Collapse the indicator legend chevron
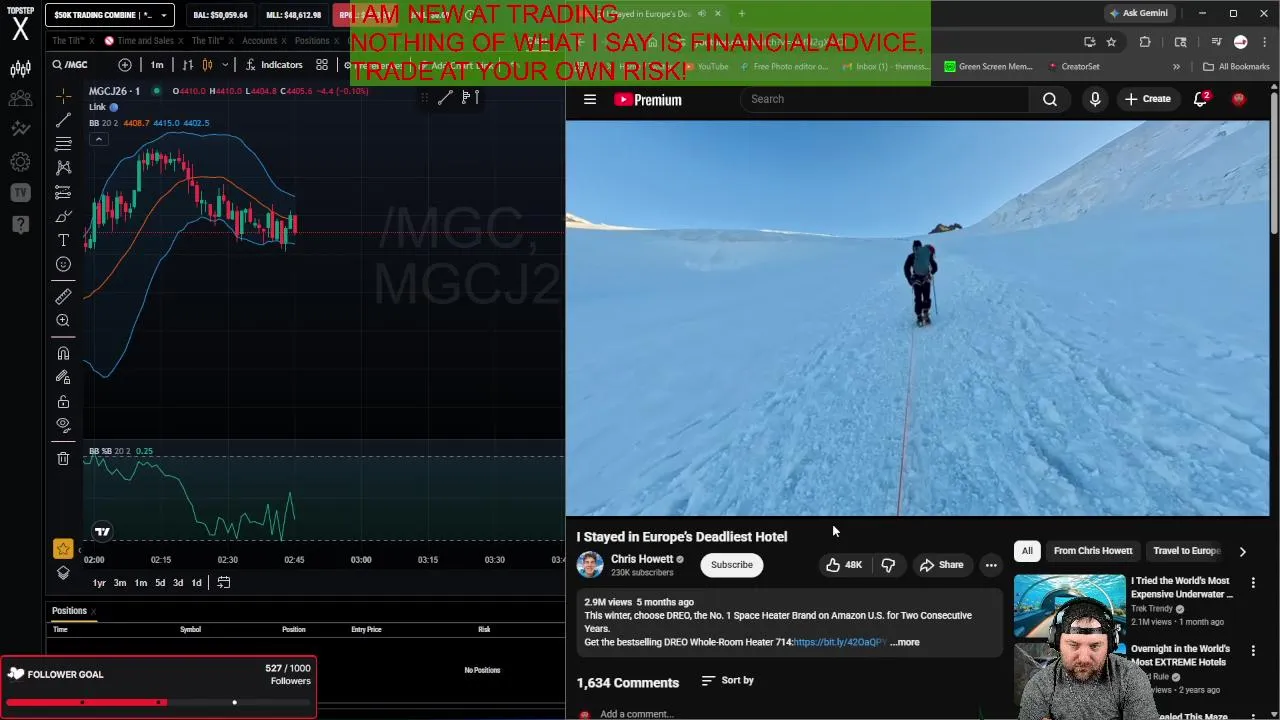Image resolution: width=1280 pixels, height=720 pixels. (x=98, y=139)
